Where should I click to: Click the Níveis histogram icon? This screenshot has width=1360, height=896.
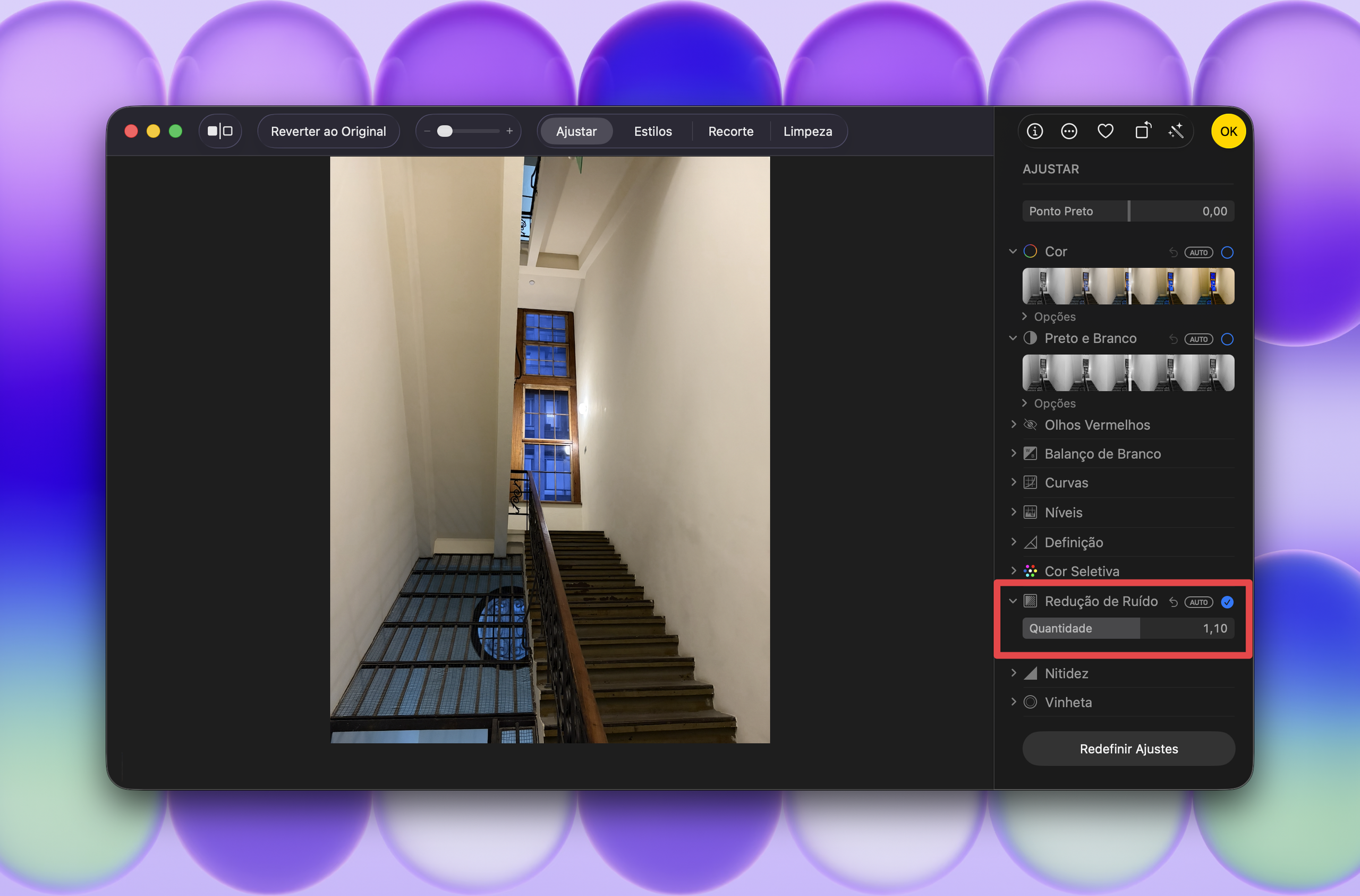pyautogui.click(x=1030, y=513)
